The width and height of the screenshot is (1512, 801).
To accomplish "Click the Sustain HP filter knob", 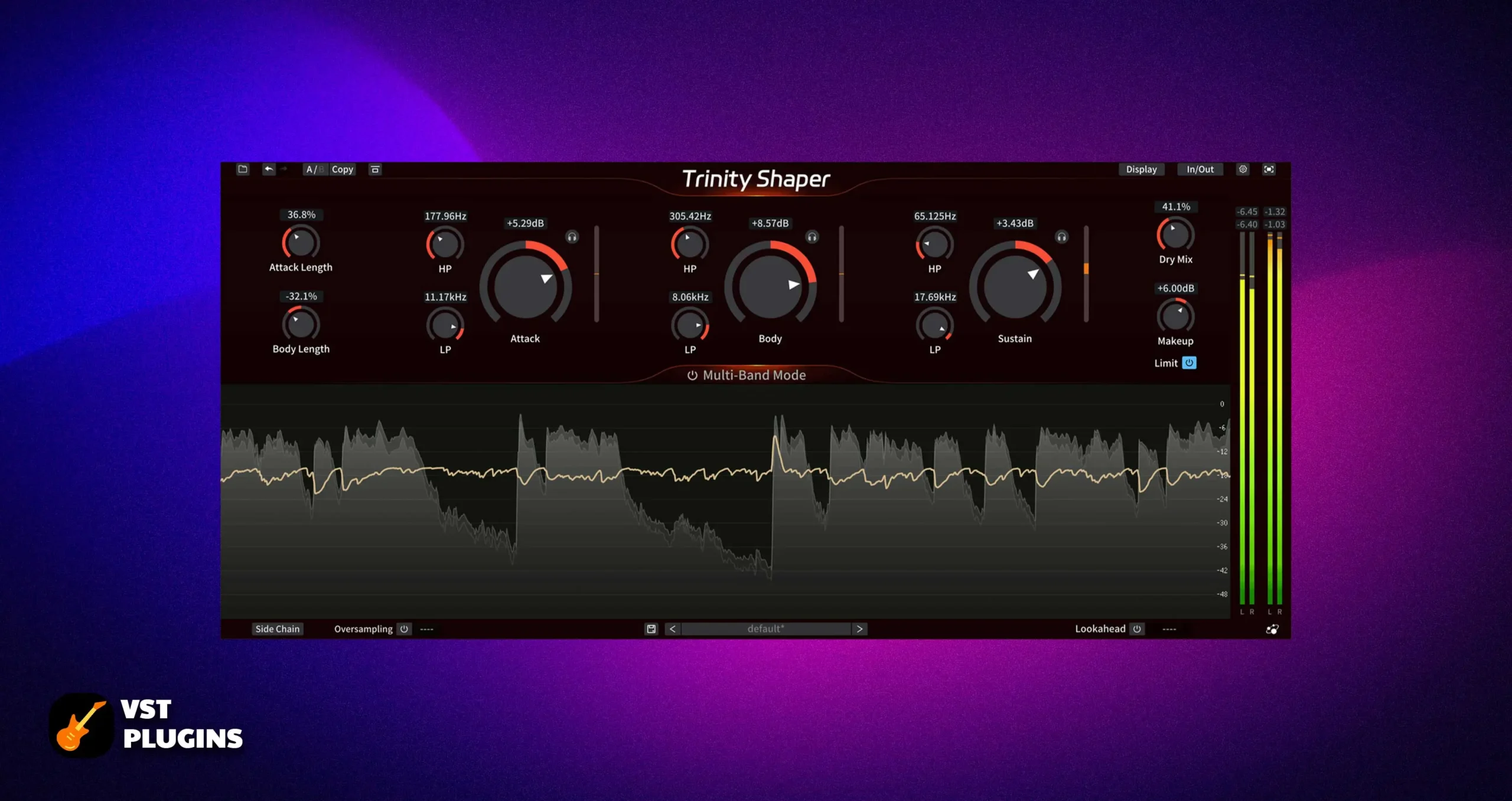I will pyautogui.click(x=934, y=244).
